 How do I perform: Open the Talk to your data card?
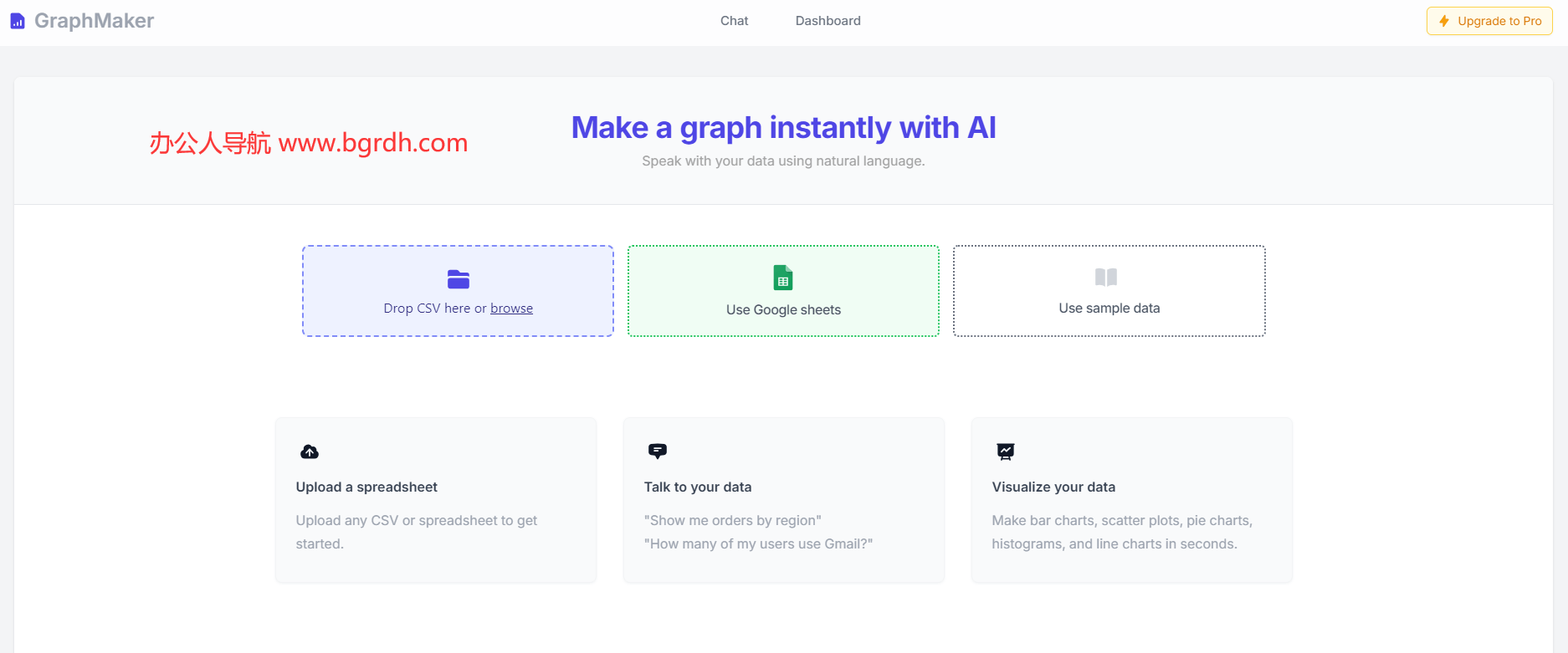783,499
